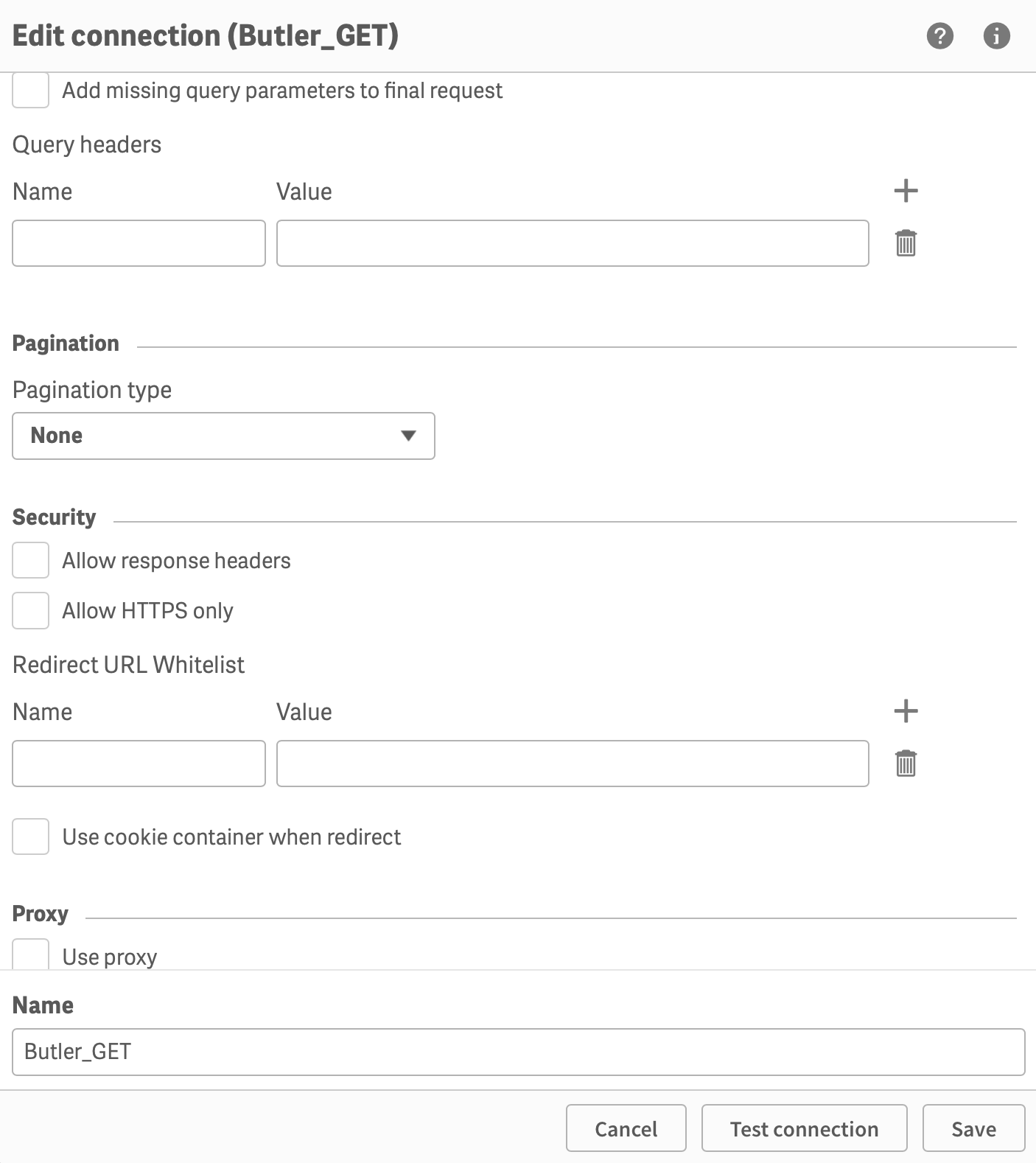Enable Add missing query parameters checkbox

[x=31, y=91]
